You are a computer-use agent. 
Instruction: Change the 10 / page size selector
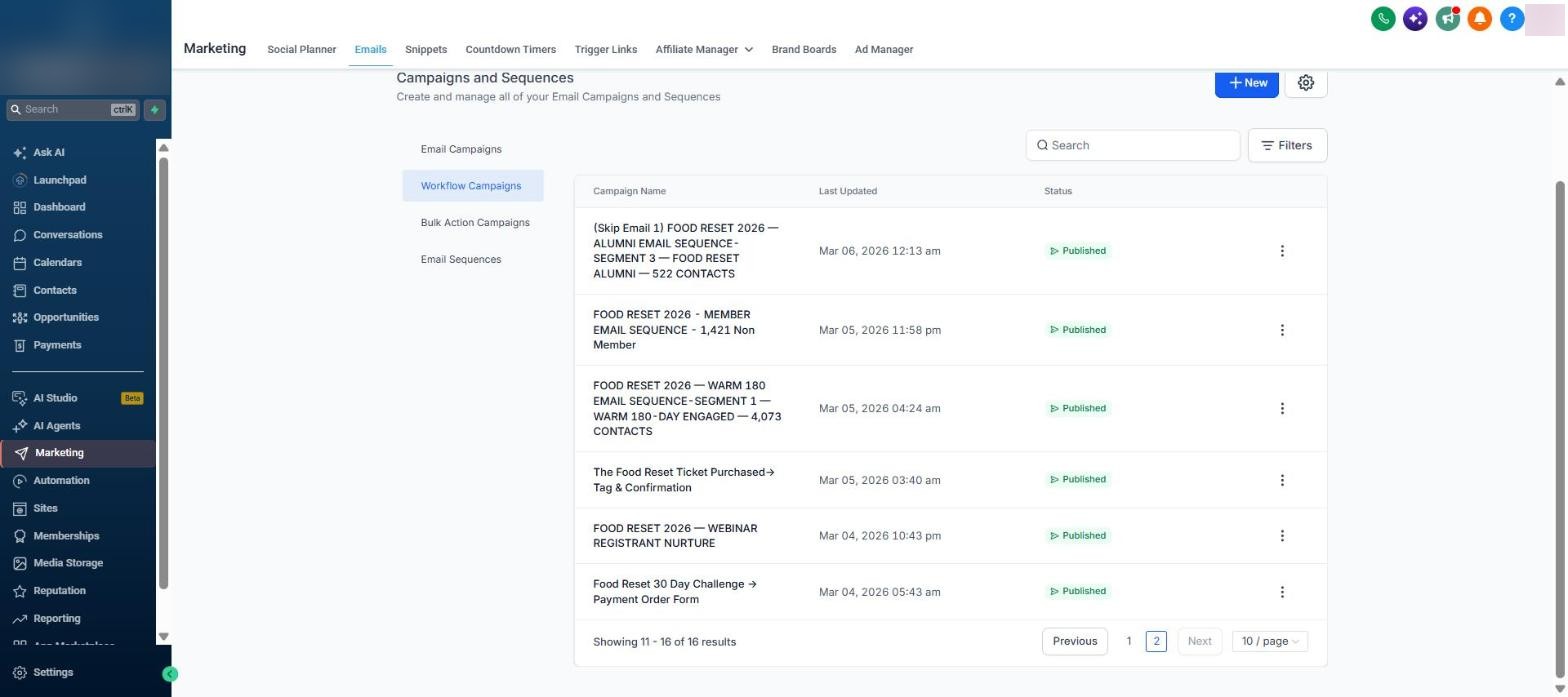coord(1270,641)
